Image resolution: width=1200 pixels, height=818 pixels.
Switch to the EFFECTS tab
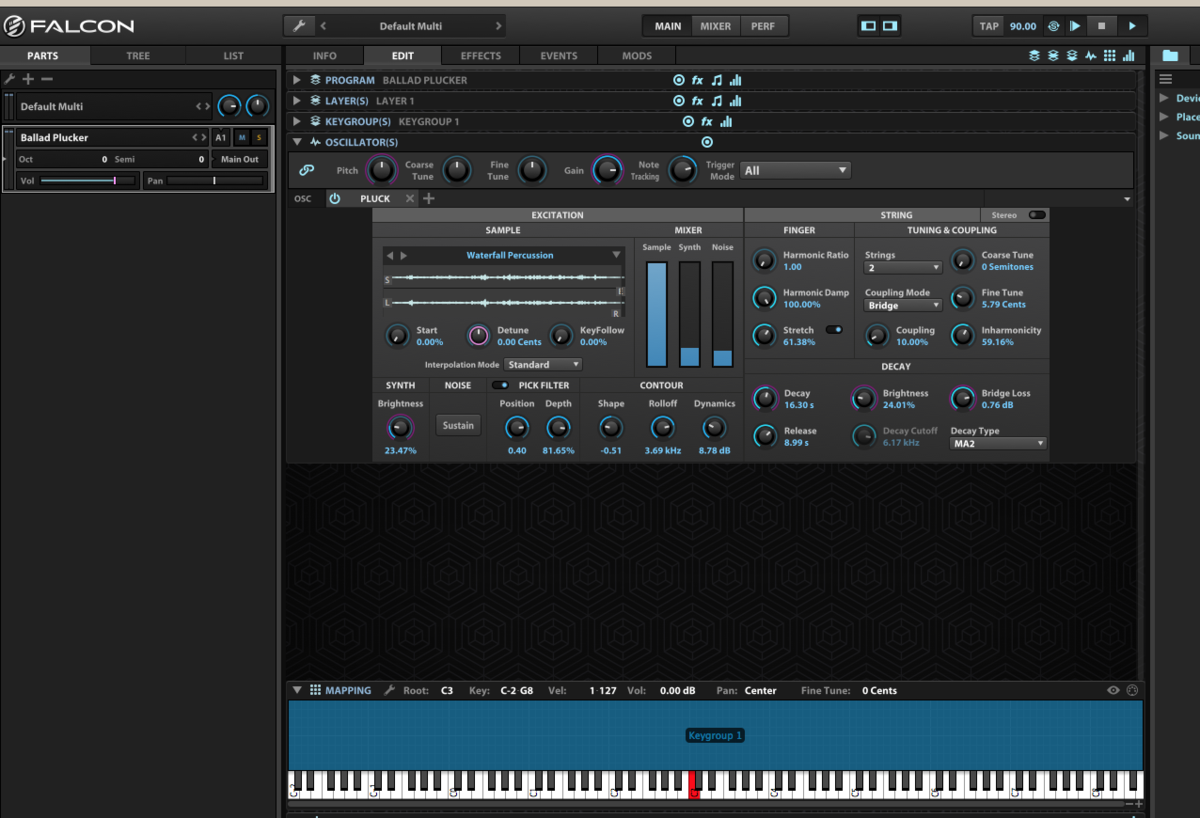(481, 56)
